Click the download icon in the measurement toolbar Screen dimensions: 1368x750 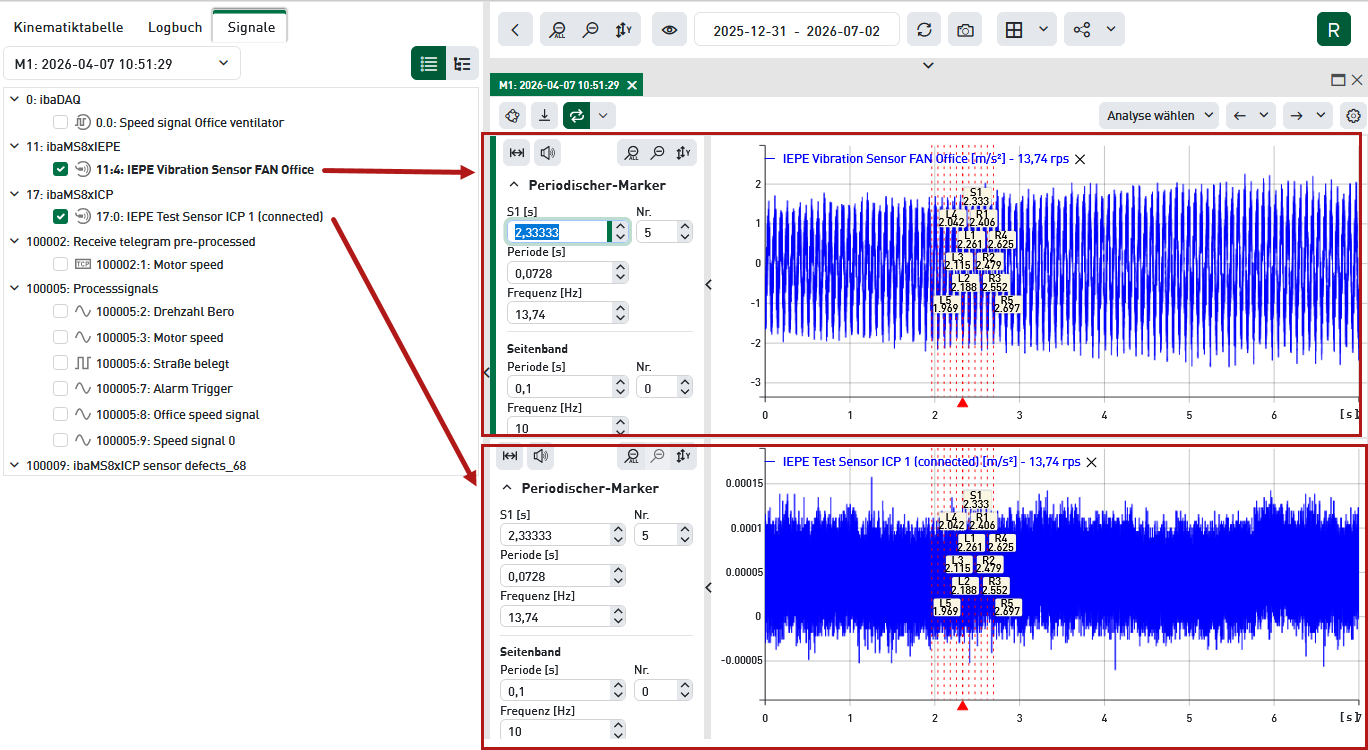(544, 115)
